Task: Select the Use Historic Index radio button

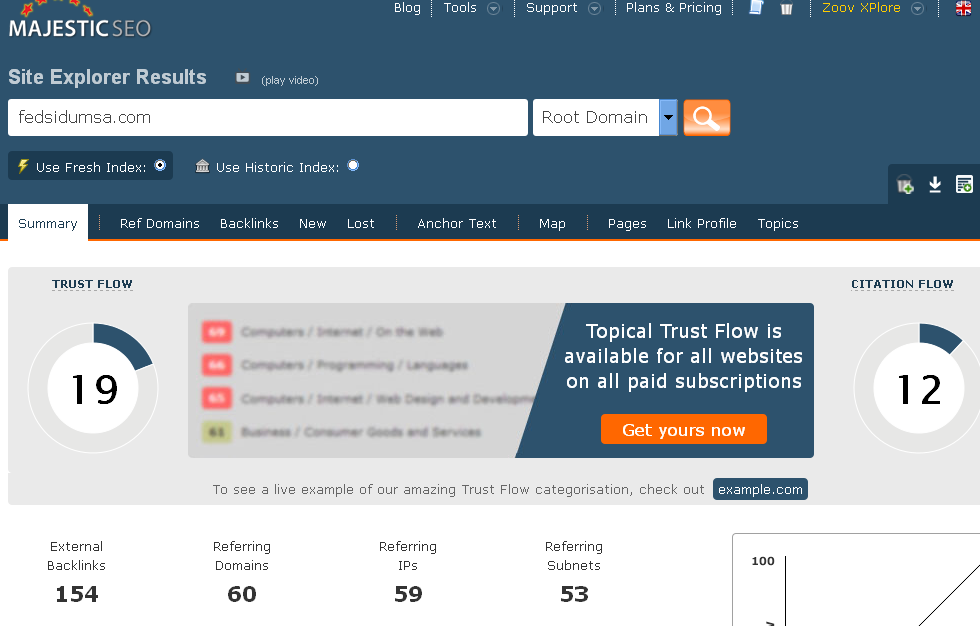Action: pyautogui.click(x=353, y=166)
